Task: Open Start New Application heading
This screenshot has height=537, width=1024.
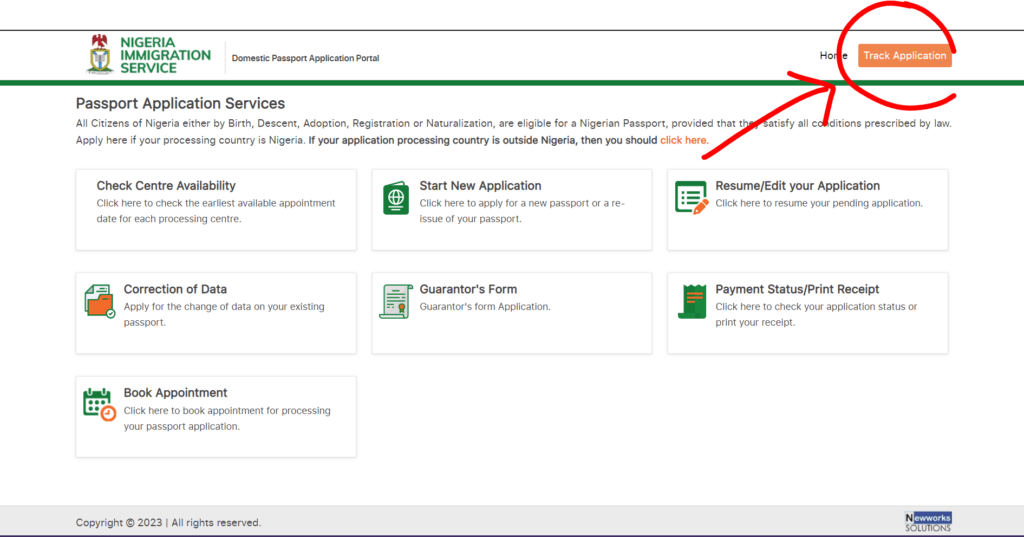Action: point(480,186)
